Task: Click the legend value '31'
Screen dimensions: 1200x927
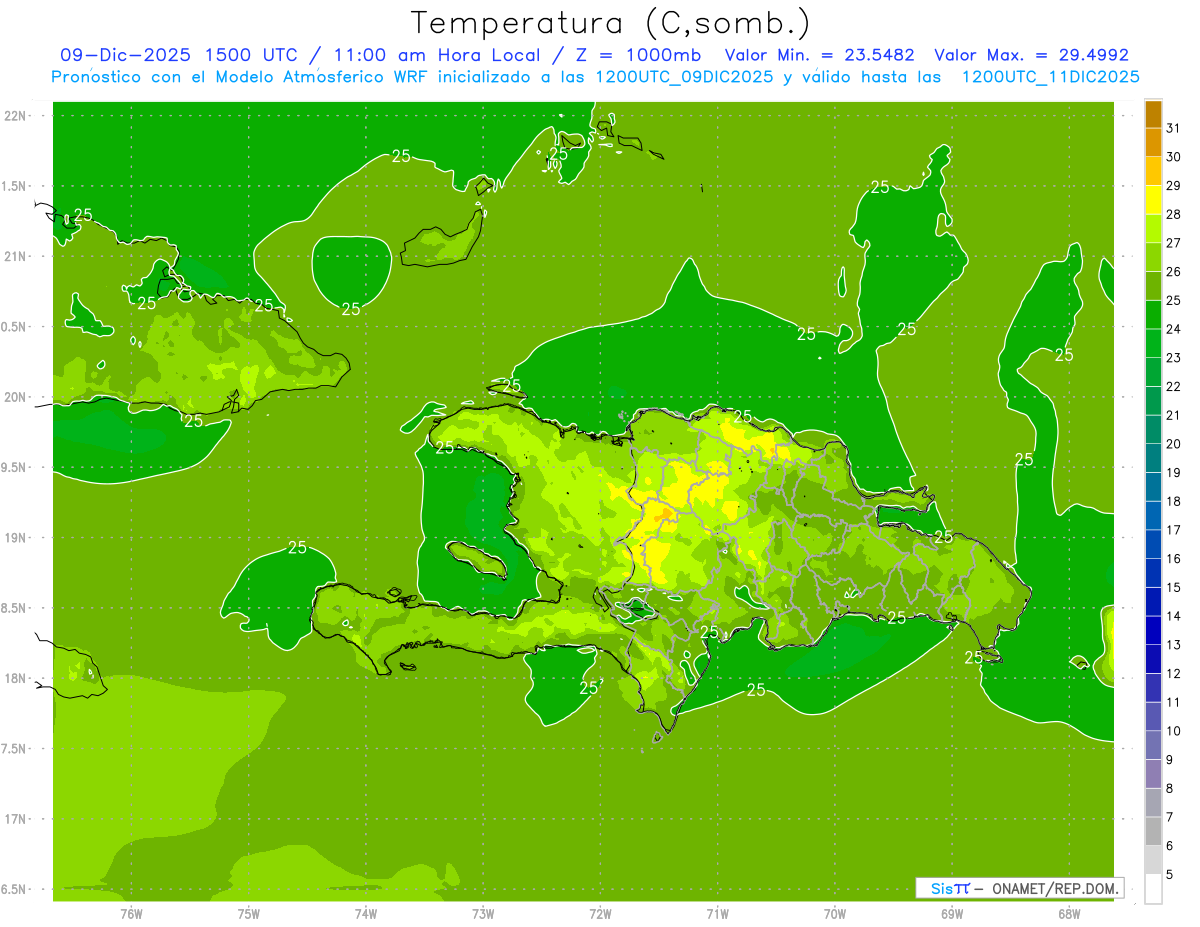Action: tap(1174, 128)
